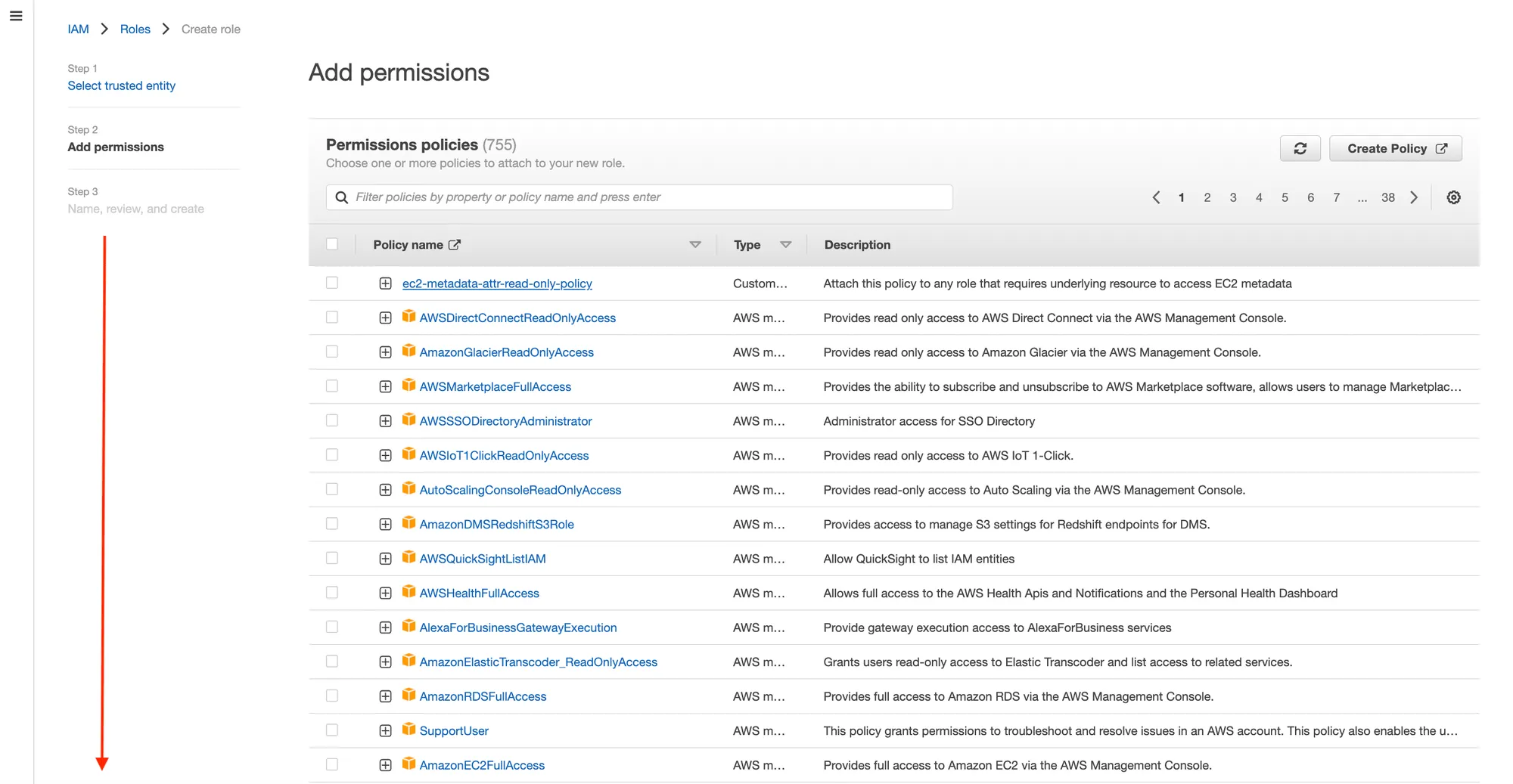The width and height of the screenshot is (1513, 784).
Task: Expand the AlexaForBusinessGatewayExecution policy row
Action: pyautogui.click(x=385, y=628)
